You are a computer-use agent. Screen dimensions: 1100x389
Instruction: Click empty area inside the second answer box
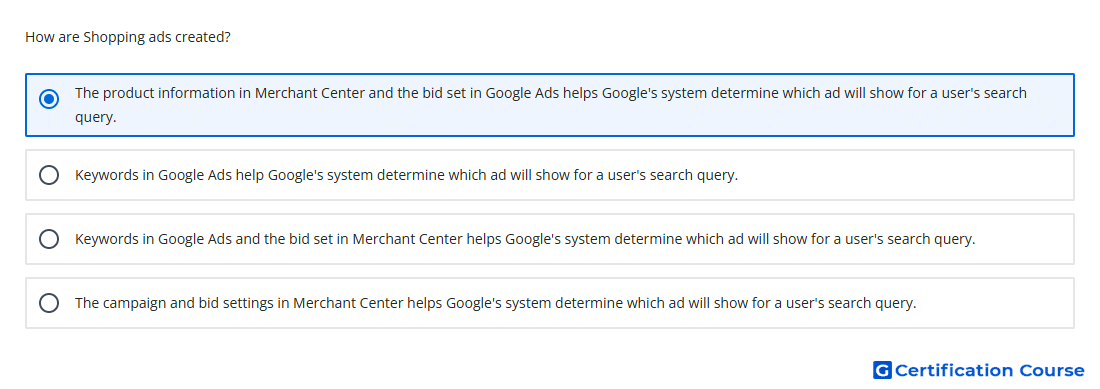coord(905,175)
